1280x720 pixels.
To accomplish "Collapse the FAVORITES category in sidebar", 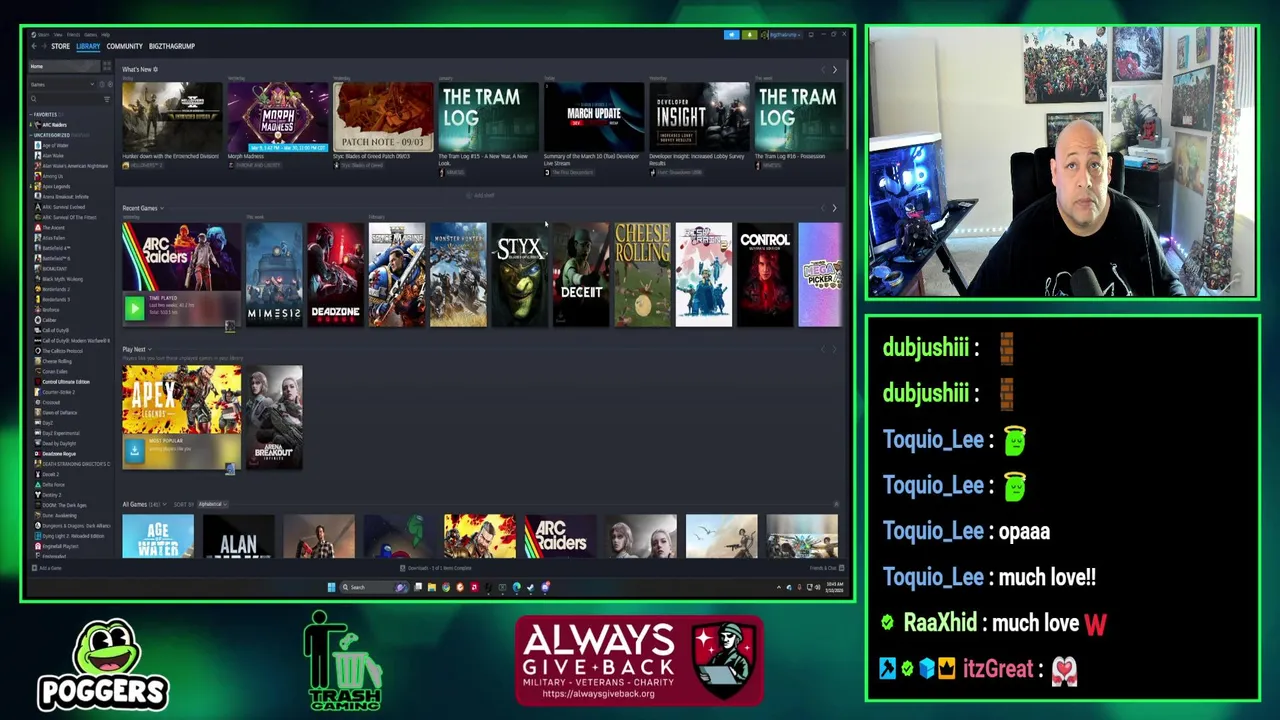I will click(x=31, y=114).
